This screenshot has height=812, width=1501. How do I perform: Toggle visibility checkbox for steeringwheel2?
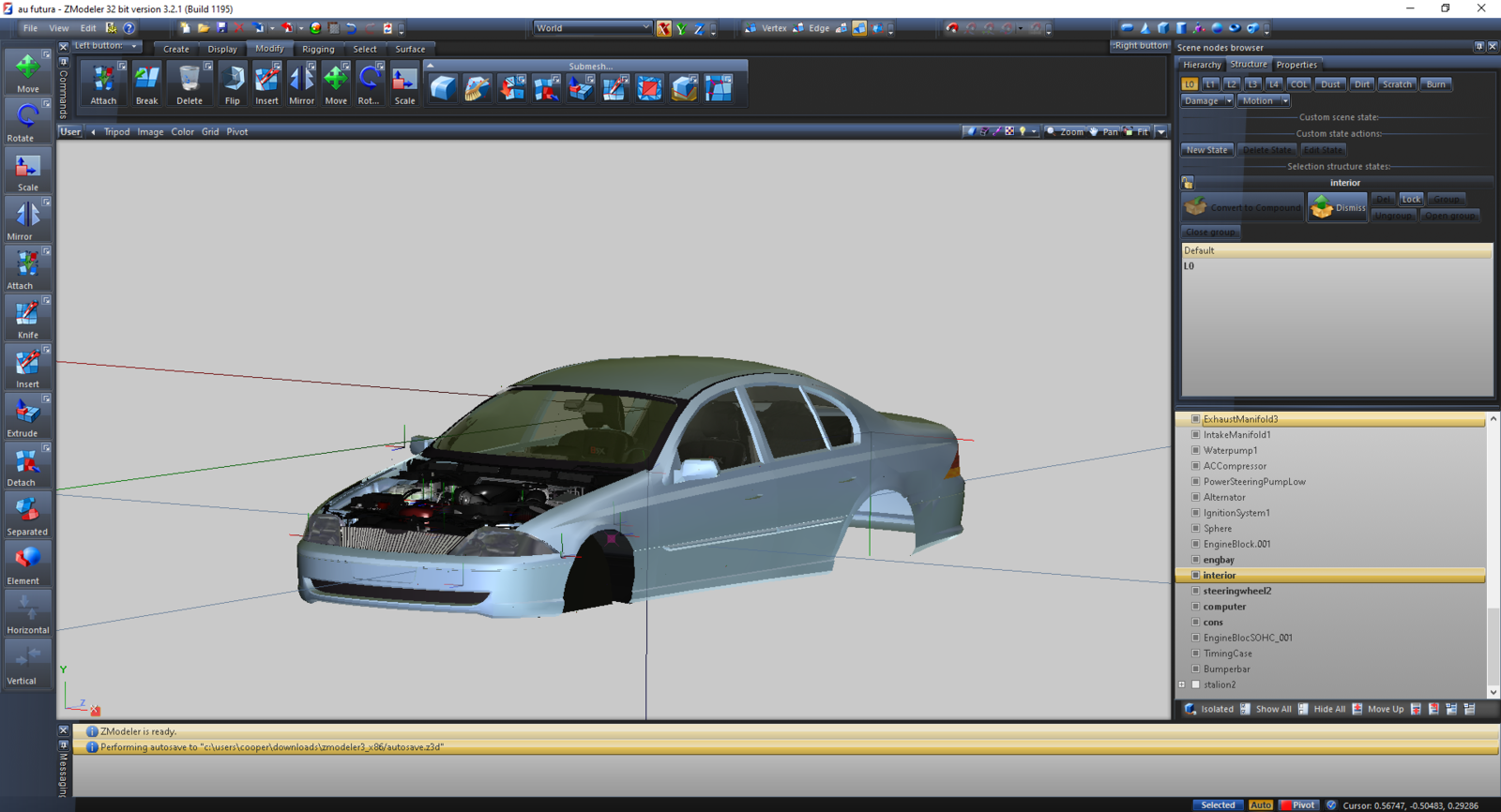[1195, 591]
